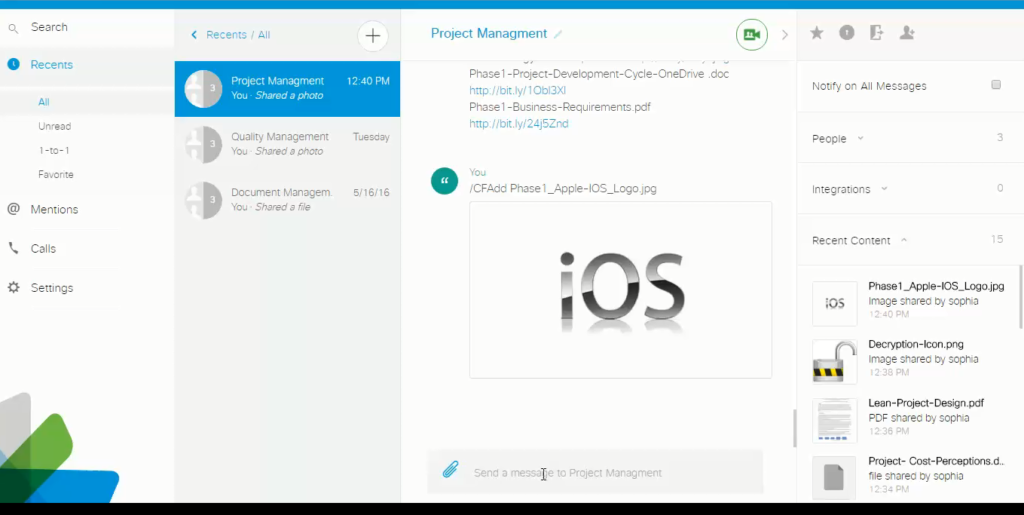The width and height of the screenshot is (1024, 515).
Task: Click Notify on All Messages label
Action: (x=869, y=86)
